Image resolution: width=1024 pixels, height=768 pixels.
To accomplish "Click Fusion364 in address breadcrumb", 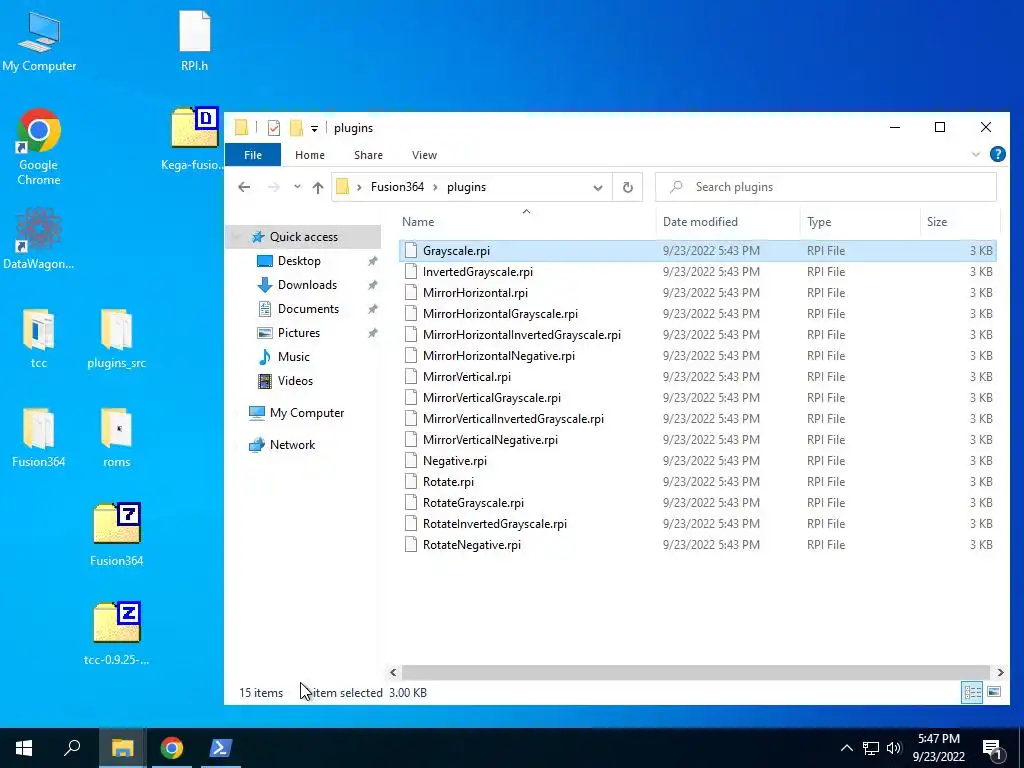I will pos(397,187).
